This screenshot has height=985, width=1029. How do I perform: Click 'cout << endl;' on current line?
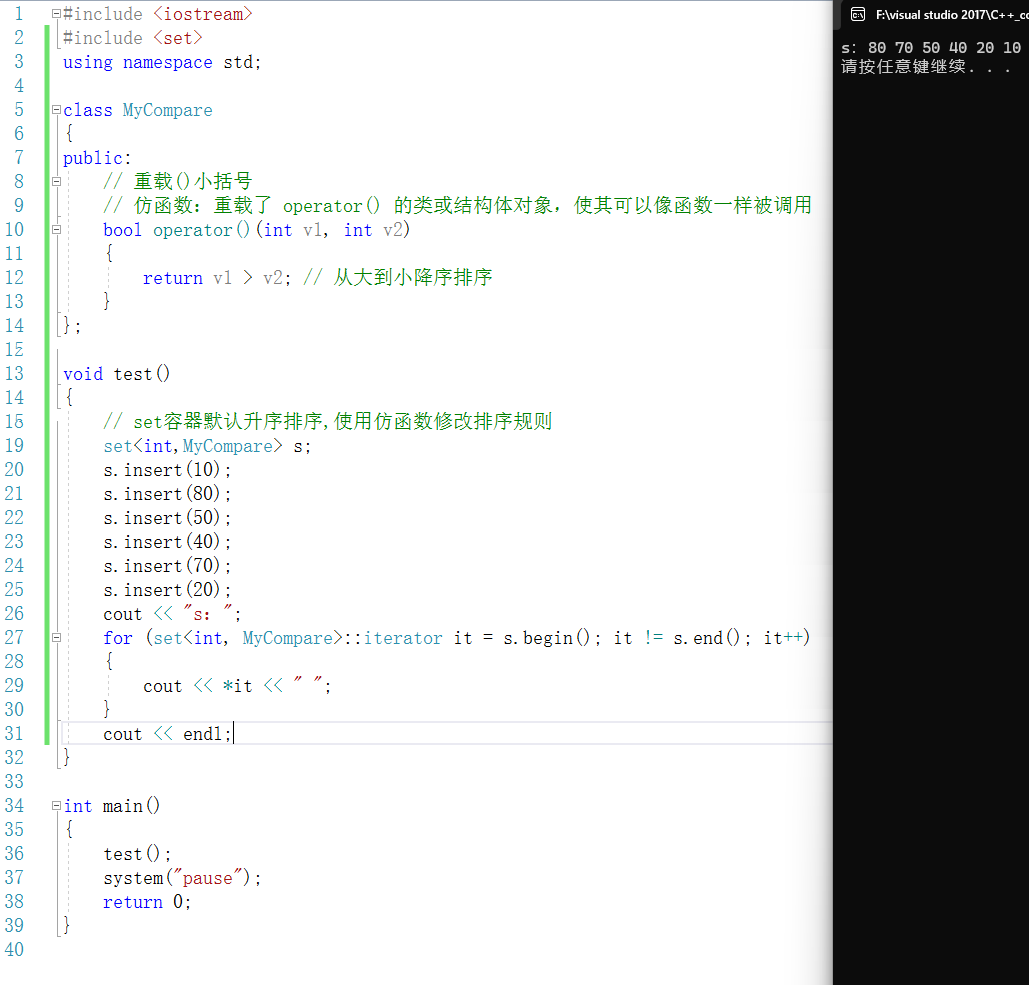click(x=167, y=734)
